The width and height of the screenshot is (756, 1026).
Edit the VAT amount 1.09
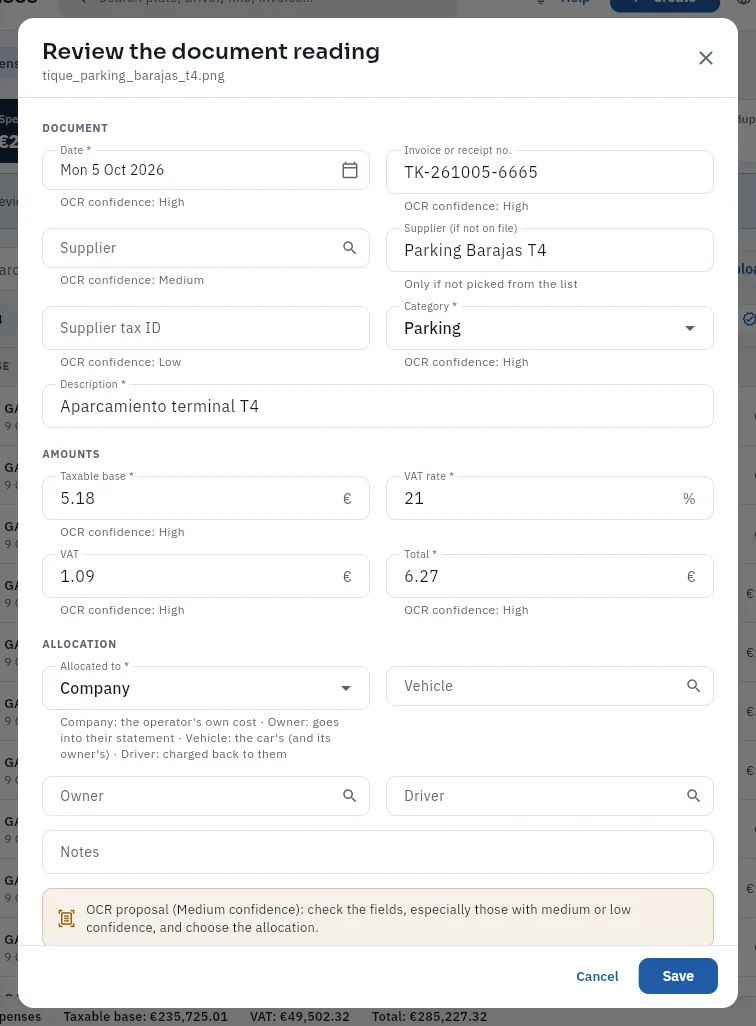206,576
